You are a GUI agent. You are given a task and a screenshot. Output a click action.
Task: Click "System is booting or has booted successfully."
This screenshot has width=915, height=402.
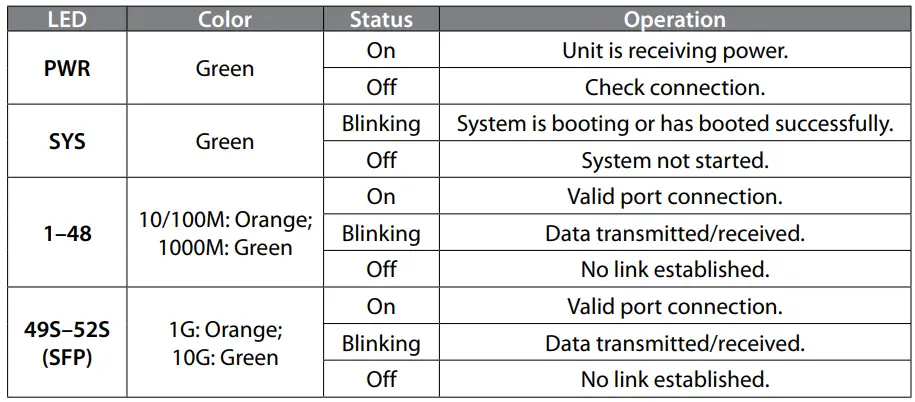coord(674,124)
